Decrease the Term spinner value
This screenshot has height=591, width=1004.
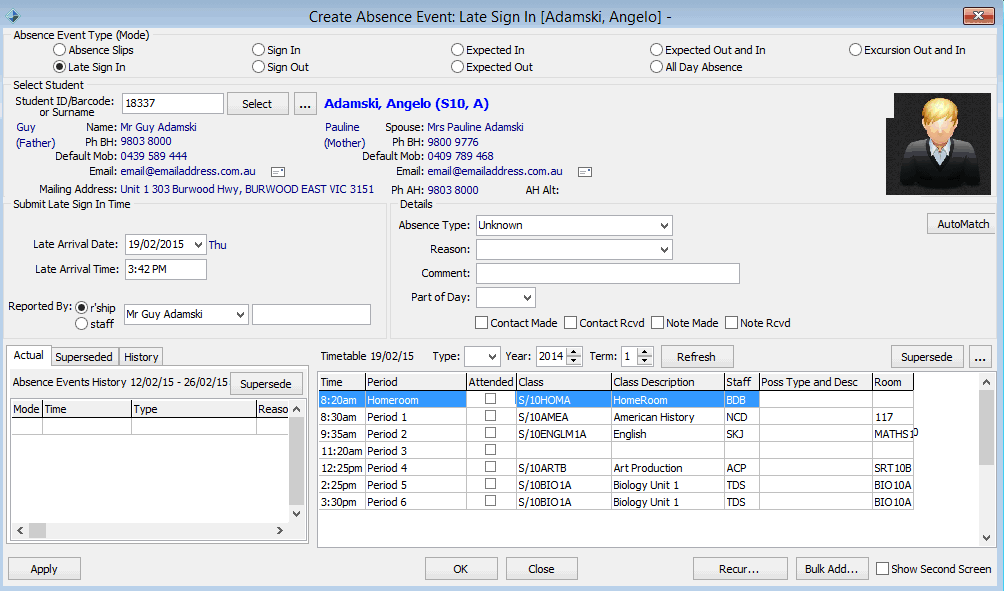click(x=645, y=360)
